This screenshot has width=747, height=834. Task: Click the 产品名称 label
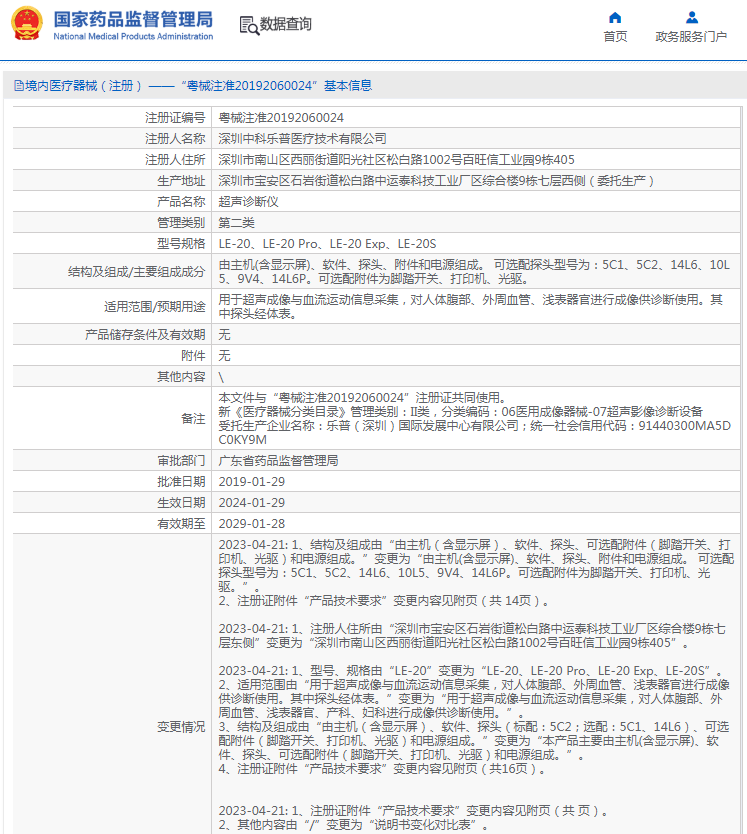click(181, 202)
